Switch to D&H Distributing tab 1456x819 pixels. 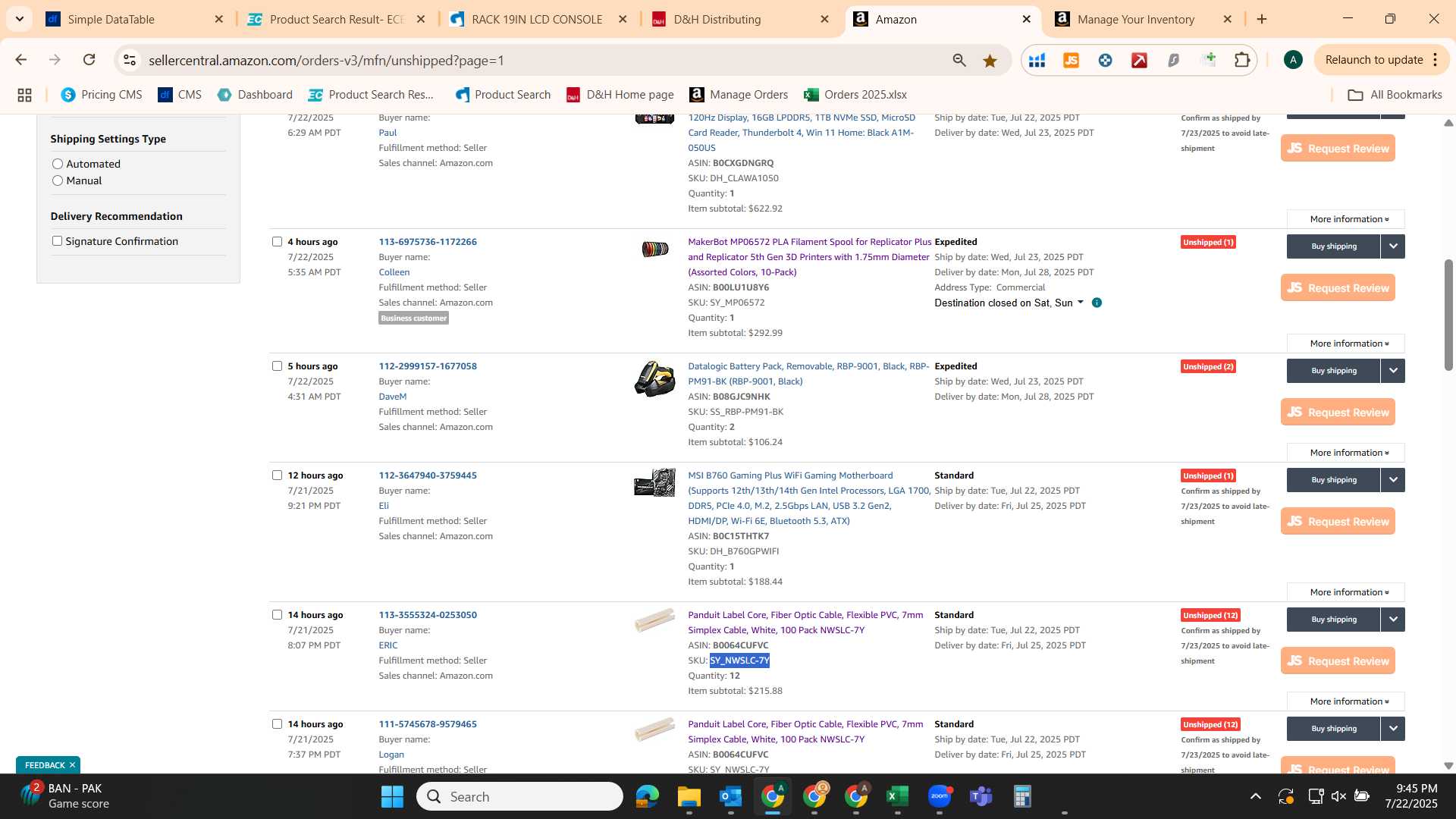tap(739, 19)
